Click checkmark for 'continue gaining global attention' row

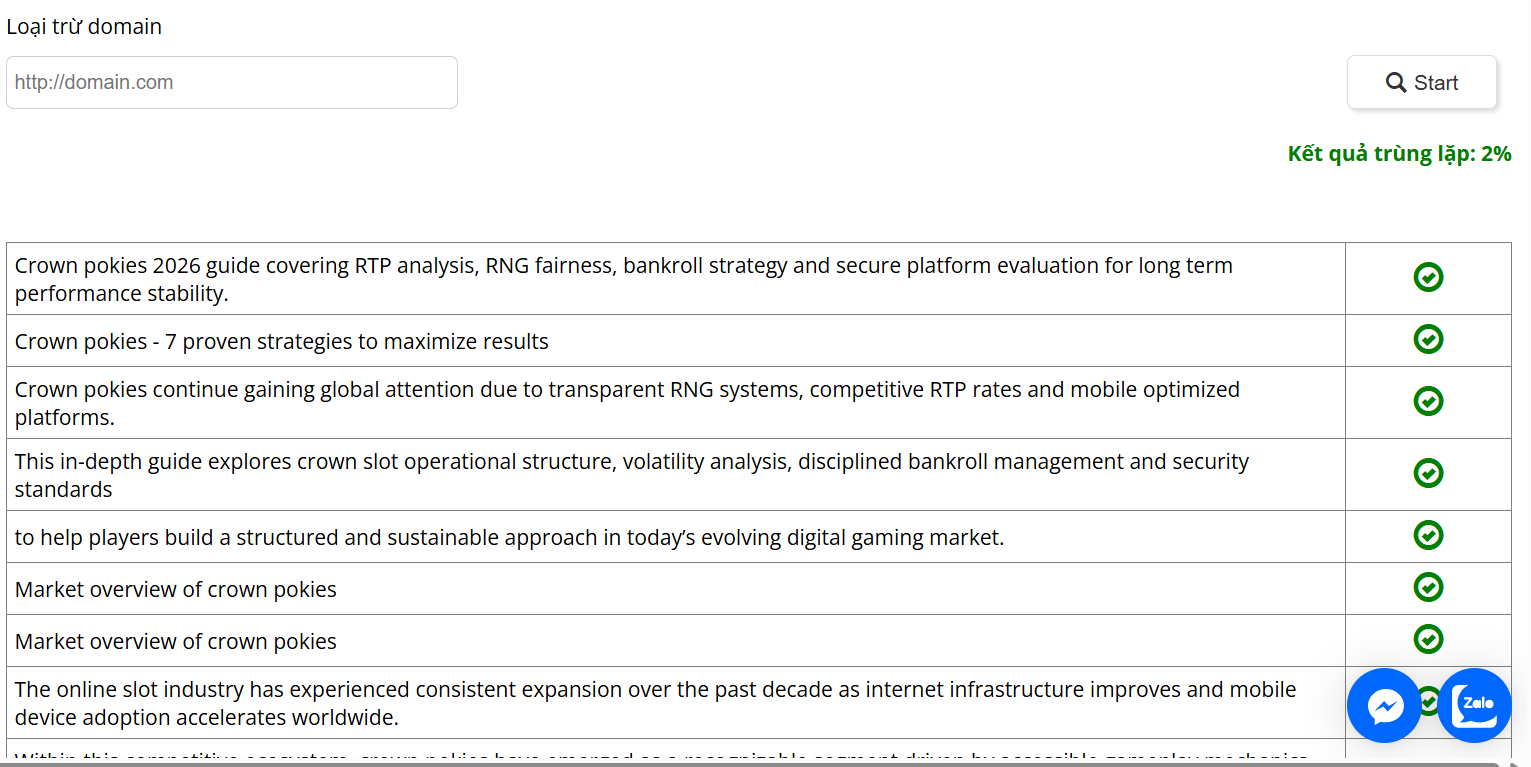1428,401
